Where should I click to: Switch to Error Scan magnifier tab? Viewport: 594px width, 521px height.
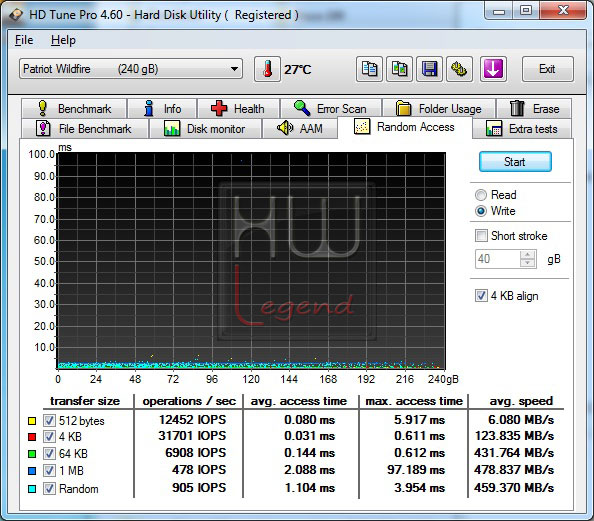point(331,109)
